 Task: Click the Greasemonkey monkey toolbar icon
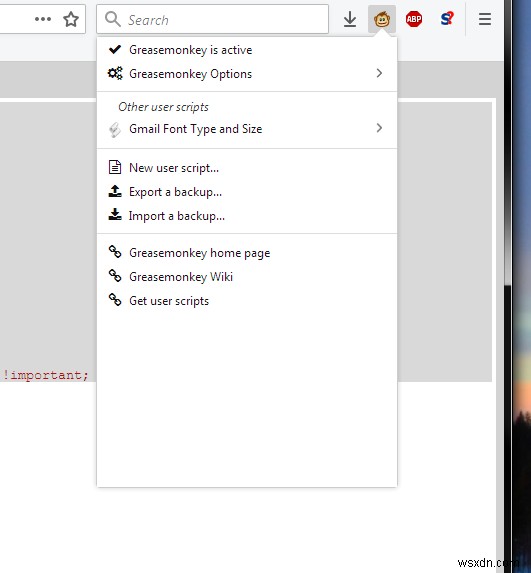coord(382,19)
